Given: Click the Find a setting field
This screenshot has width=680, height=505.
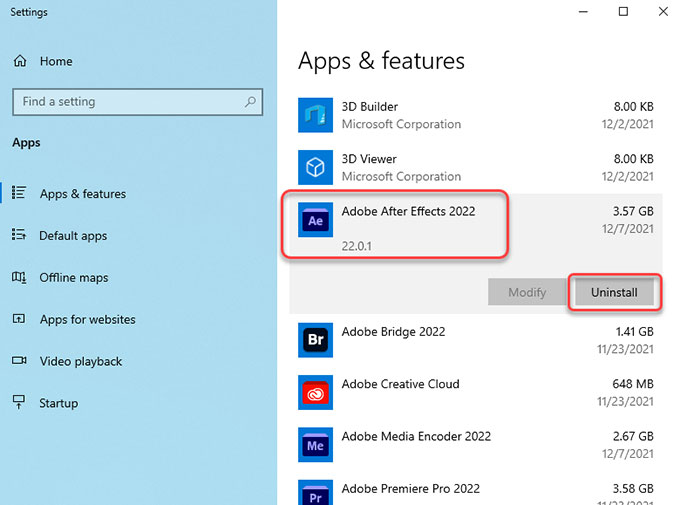Looking at the screenshot, I should click(x=137, y=102).
